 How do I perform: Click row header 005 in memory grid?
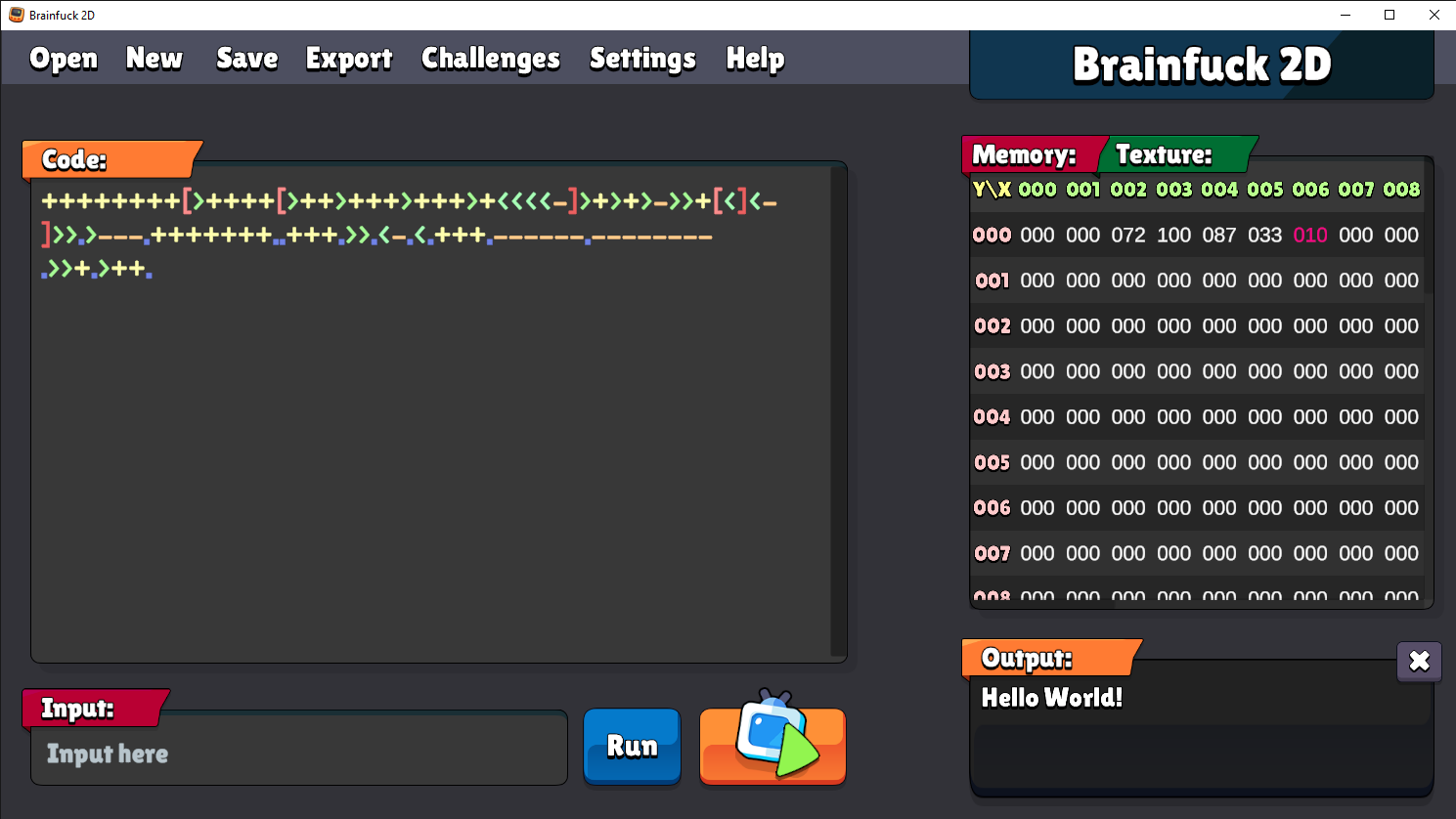pyautogui.click(x=992, y=462)
